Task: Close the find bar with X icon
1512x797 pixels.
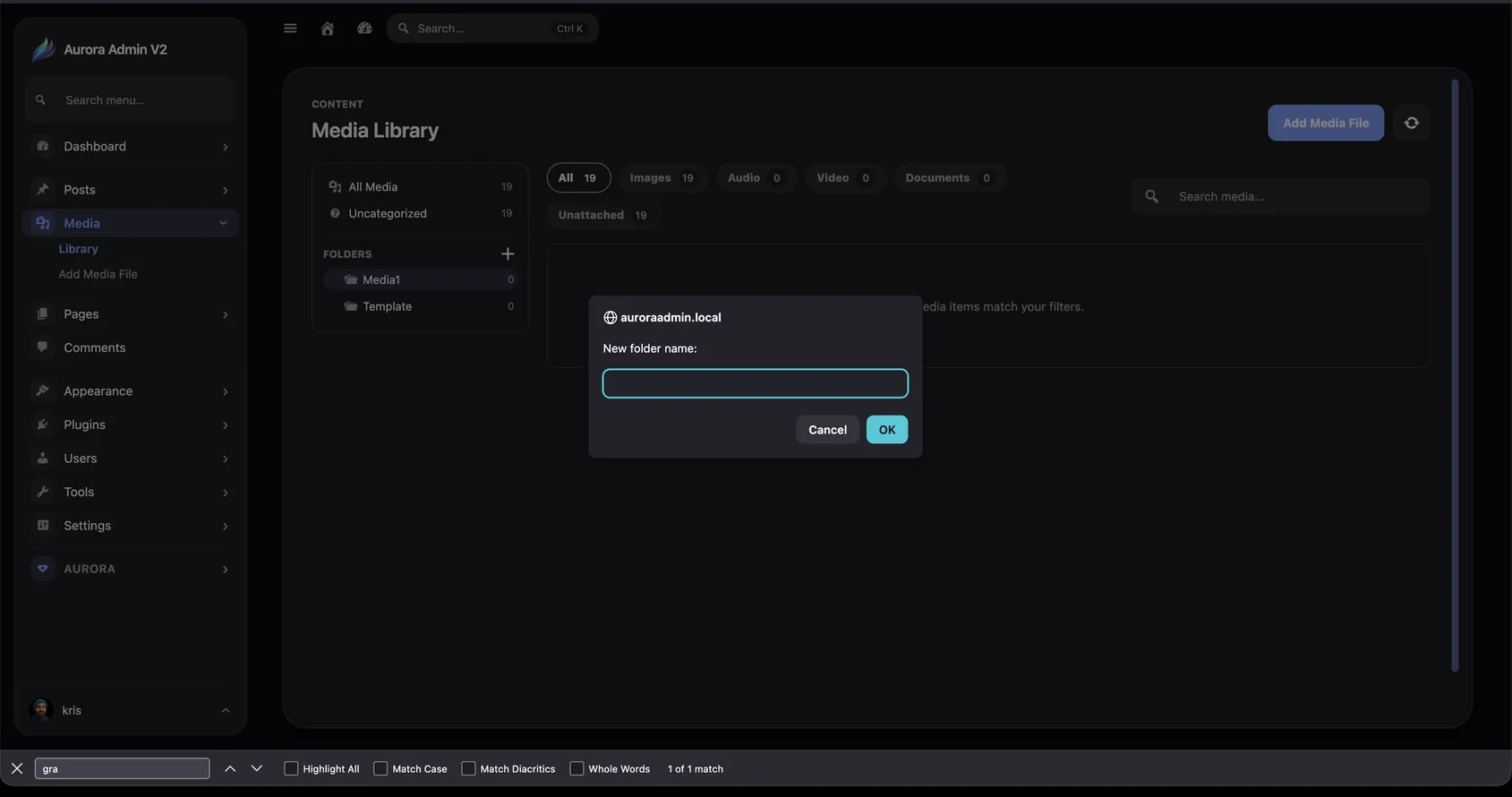Action: (17, 768)
